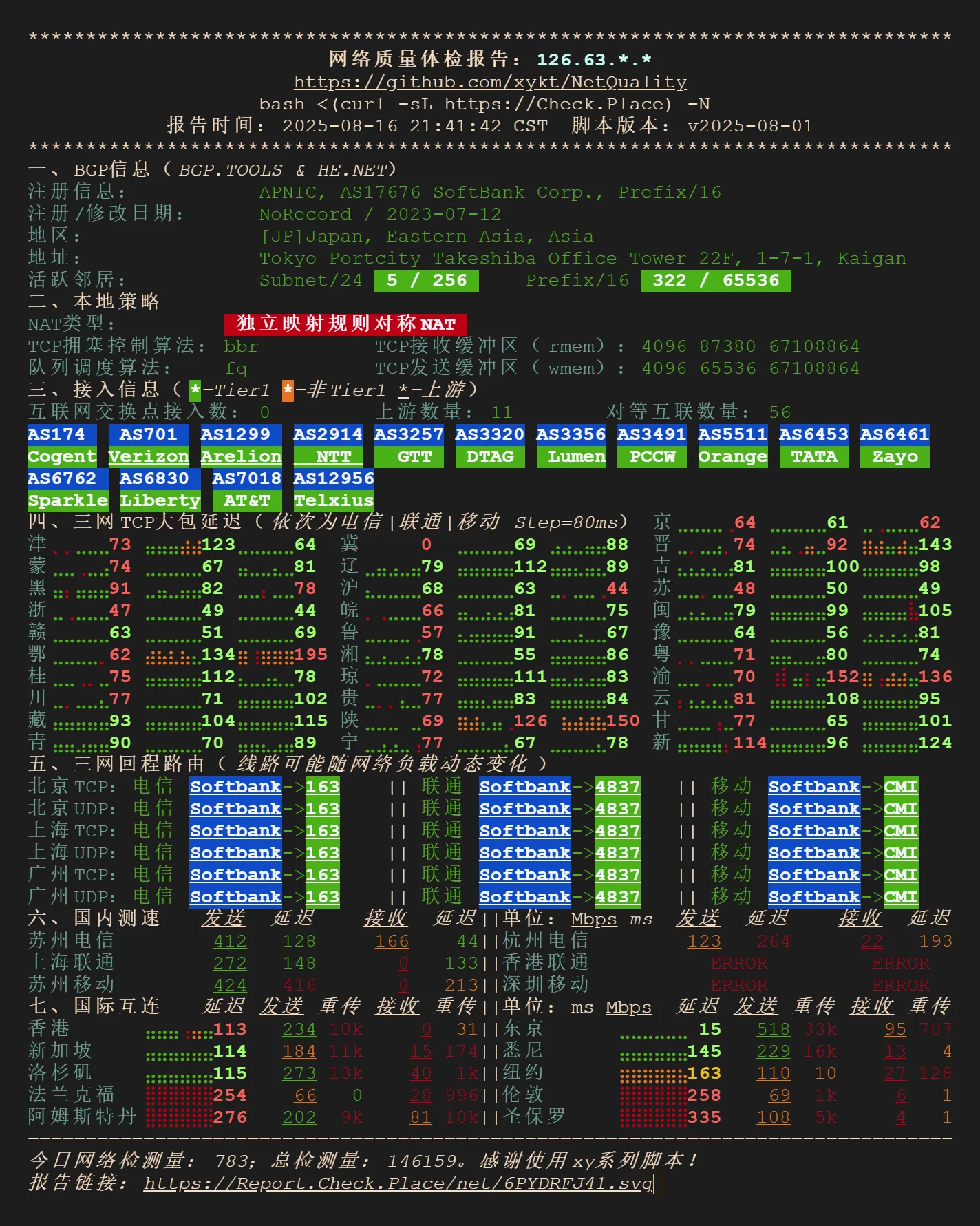Click the Mbps unit label in 国内测速 header

click(594, 919)
